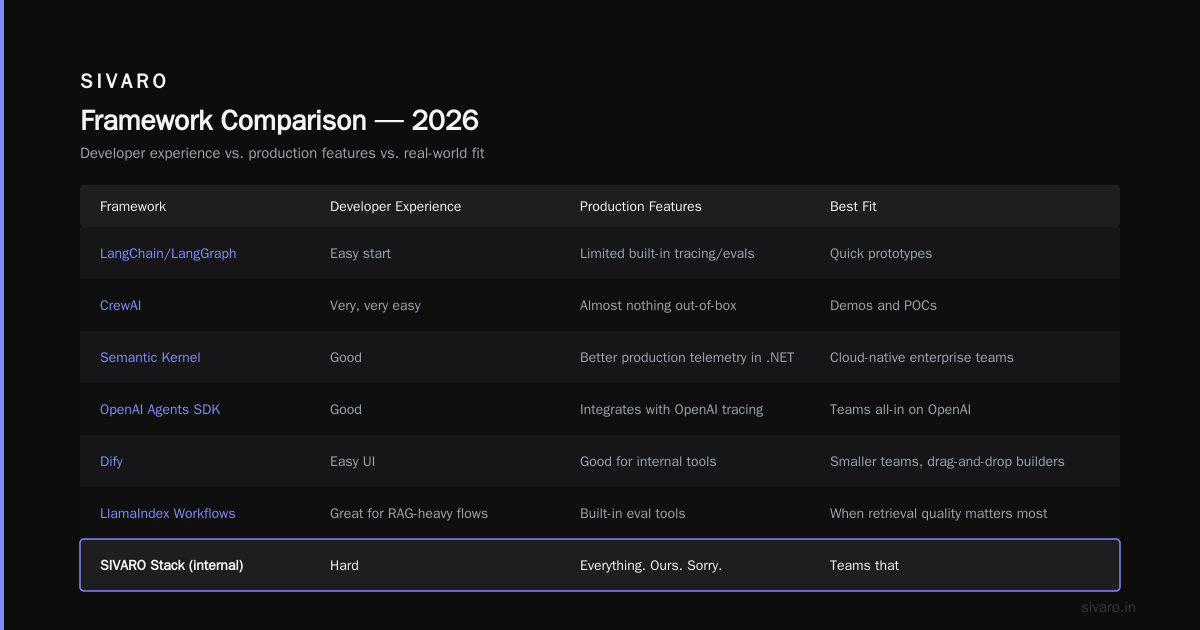1200x630 pixels.
Task: Click 'Limited built-in tracing/evals' cell
Action: coord(667,253)
